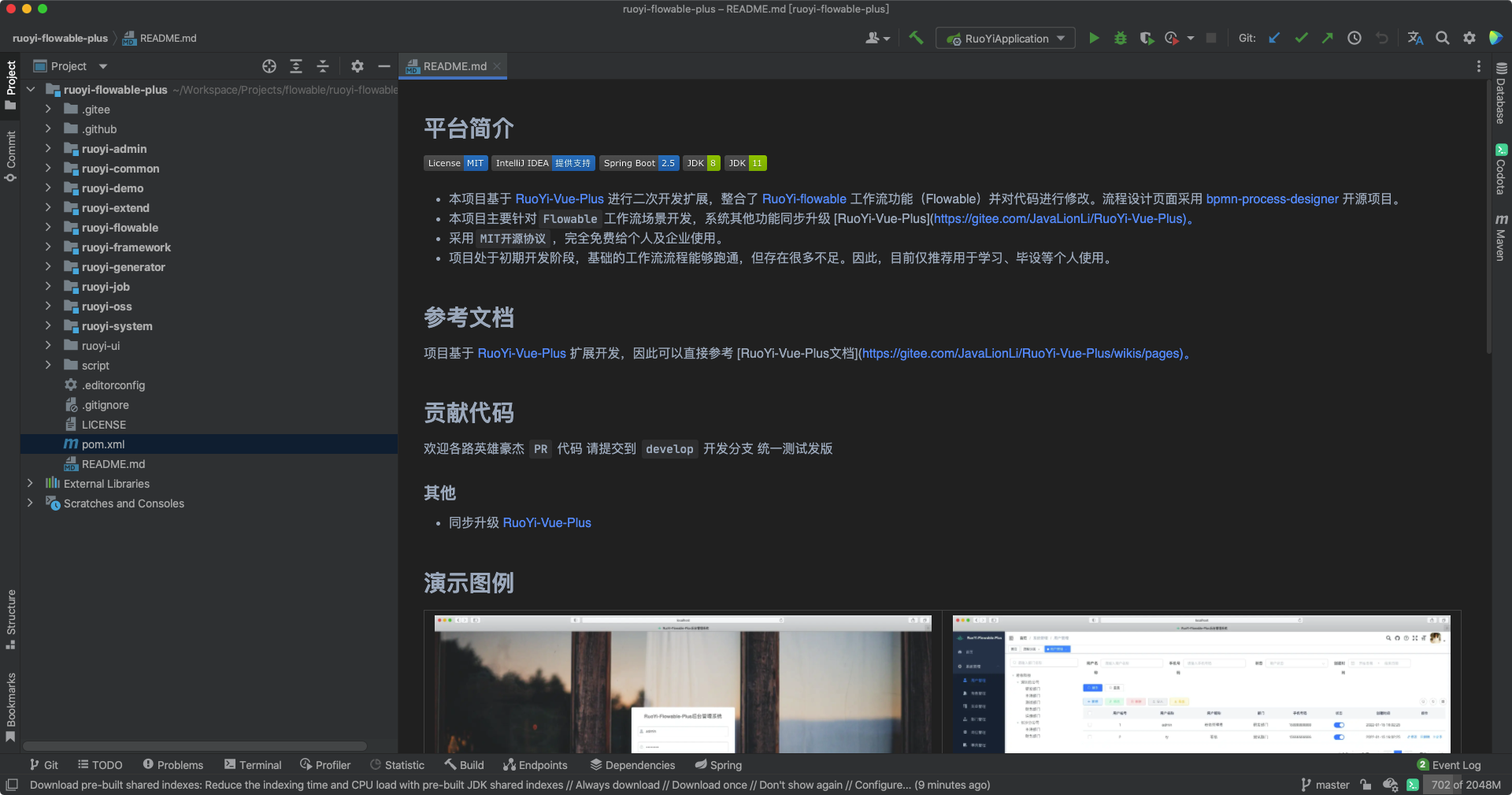Viewport: 1512px width, 795px height.
Task: Click the Git push arrow icon
Action: pos(1328,38)
